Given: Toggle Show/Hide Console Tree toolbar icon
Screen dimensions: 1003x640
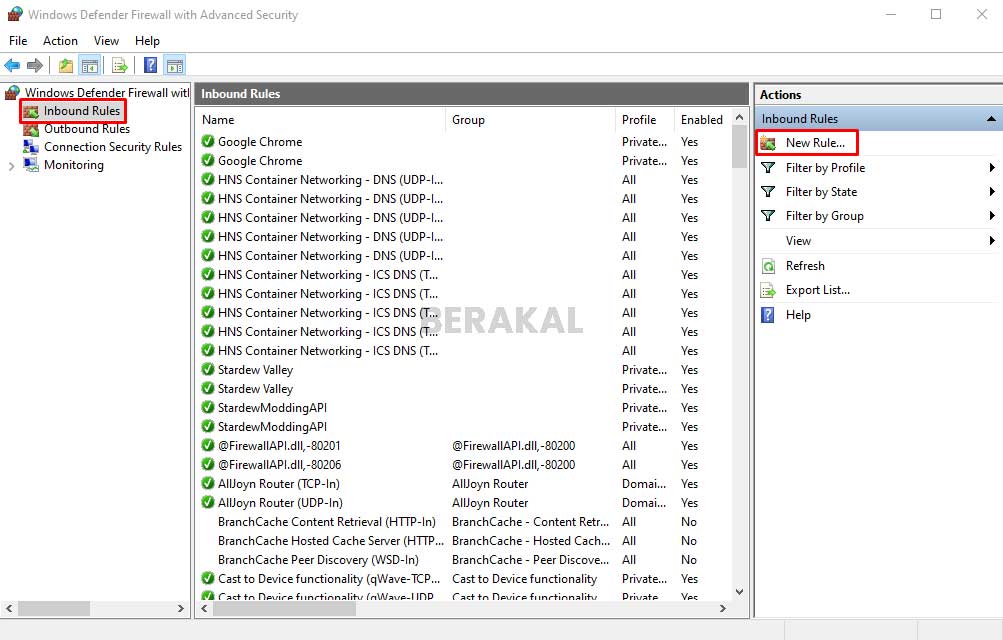Looking at the screenshot, I should (x=90, y=66).
